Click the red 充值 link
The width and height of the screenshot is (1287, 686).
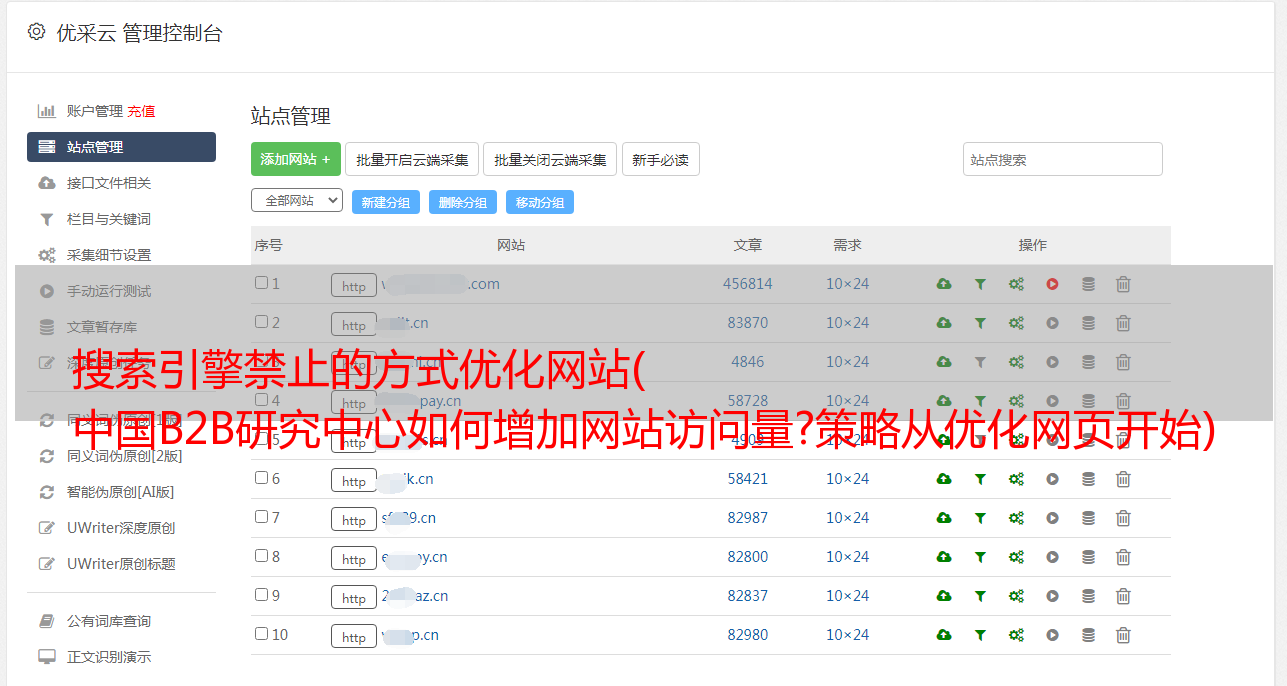click(x=141, y=111)
